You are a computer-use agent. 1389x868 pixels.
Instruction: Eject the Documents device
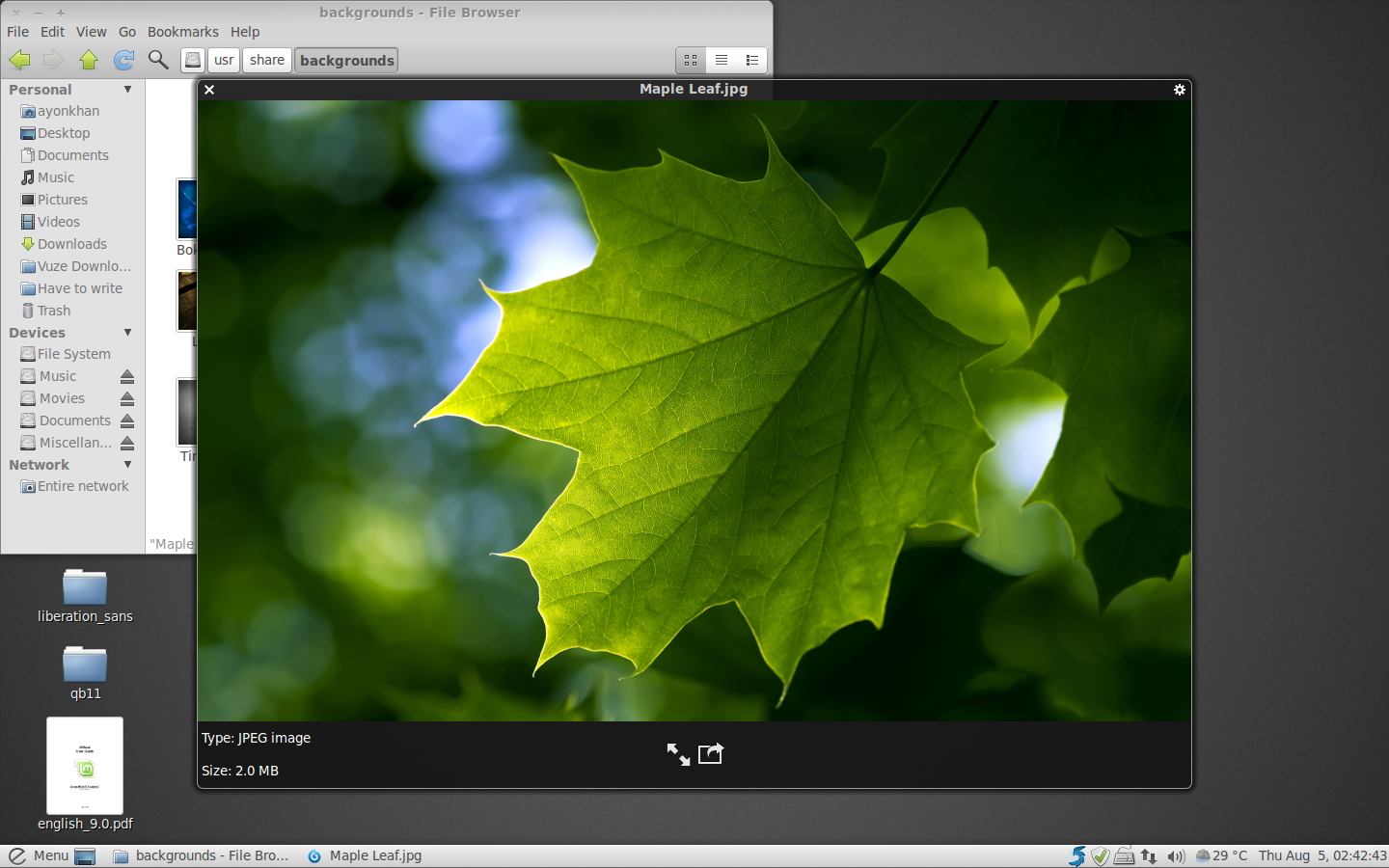point(127,420)
